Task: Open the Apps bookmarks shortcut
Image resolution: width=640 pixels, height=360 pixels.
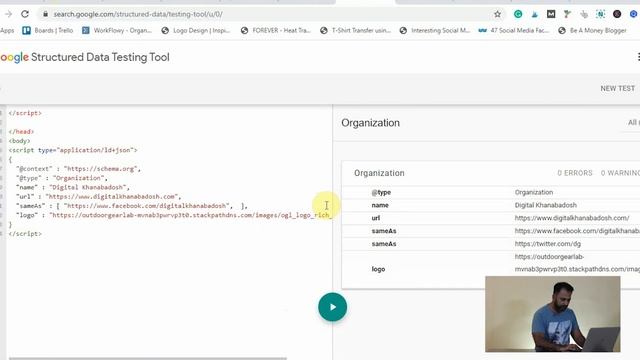Action: point(7,30)
